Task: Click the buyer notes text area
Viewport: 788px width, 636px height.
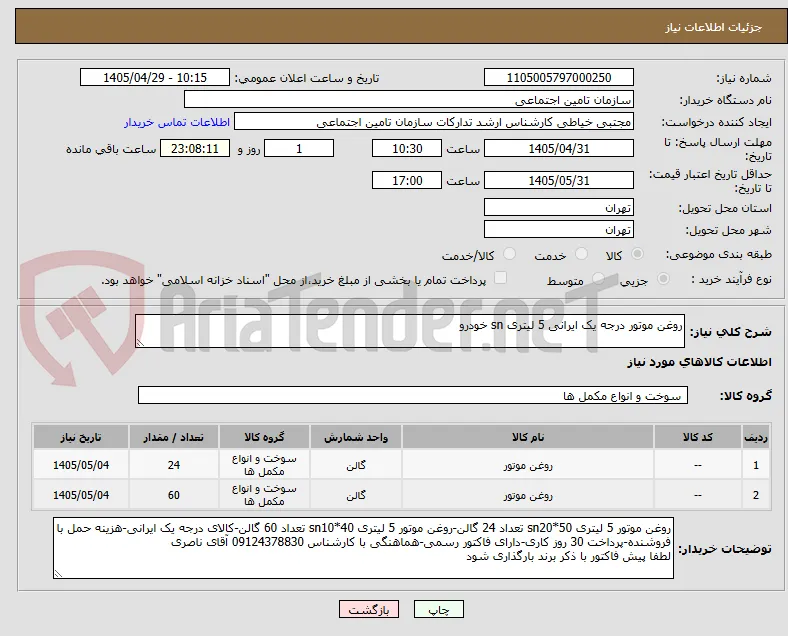Action: click(363, 549)
